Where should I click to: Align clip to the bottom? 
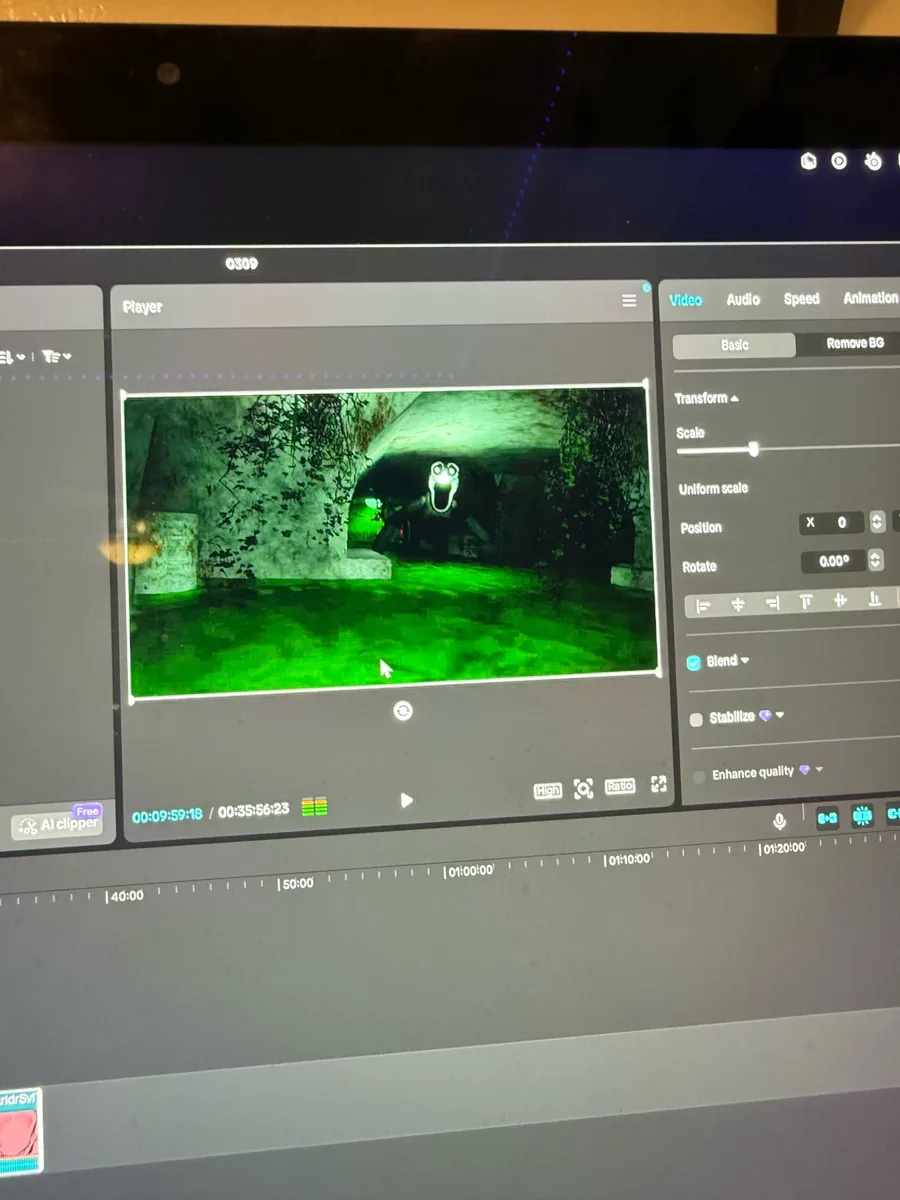875,599
